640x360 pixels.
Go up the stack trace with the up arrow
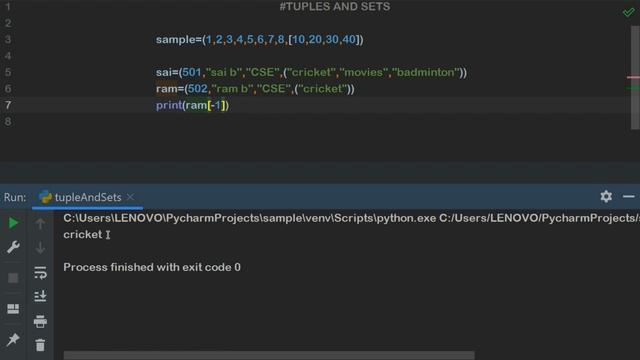pyautogui.click(x=40, y=223)
